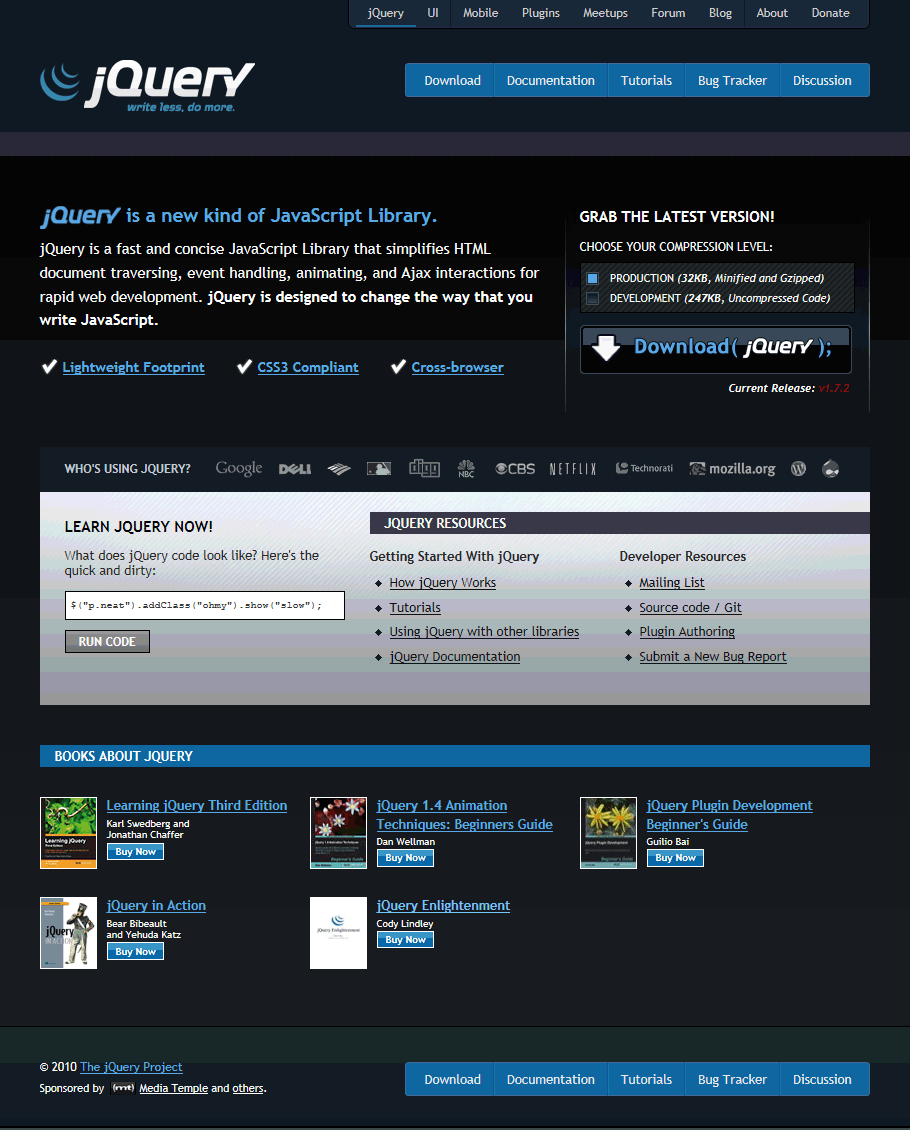Open the jQuery Enlightenment book title link

point(443,906)
